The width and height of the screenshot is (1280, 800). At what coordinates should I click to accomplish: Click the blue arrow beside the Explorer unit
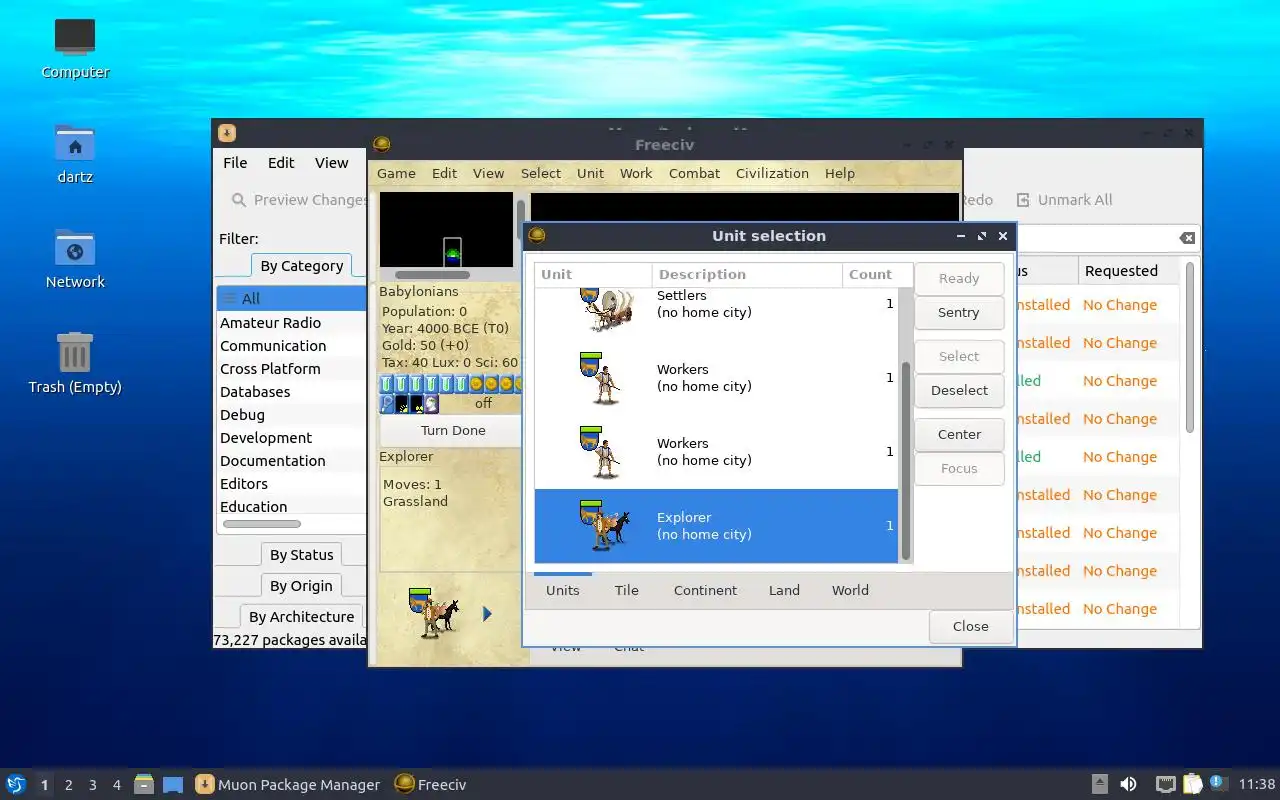487,614
